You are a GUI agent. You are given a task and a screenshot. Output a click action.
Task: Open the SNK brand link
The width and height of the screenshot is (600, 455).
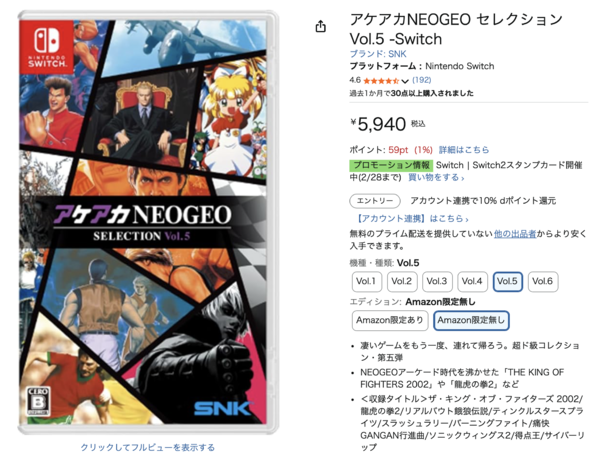[378, 54]
